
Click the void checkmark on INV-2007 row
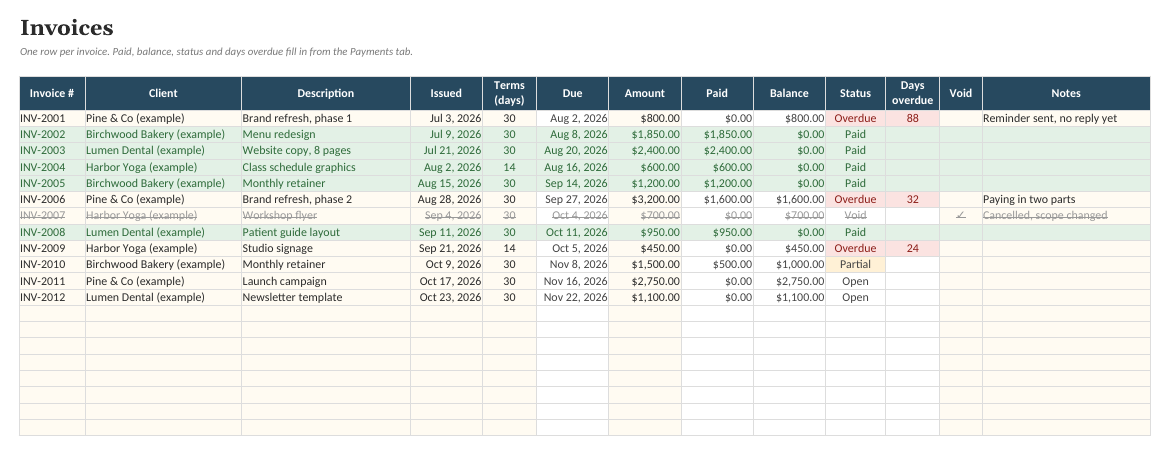pos(960,215)
